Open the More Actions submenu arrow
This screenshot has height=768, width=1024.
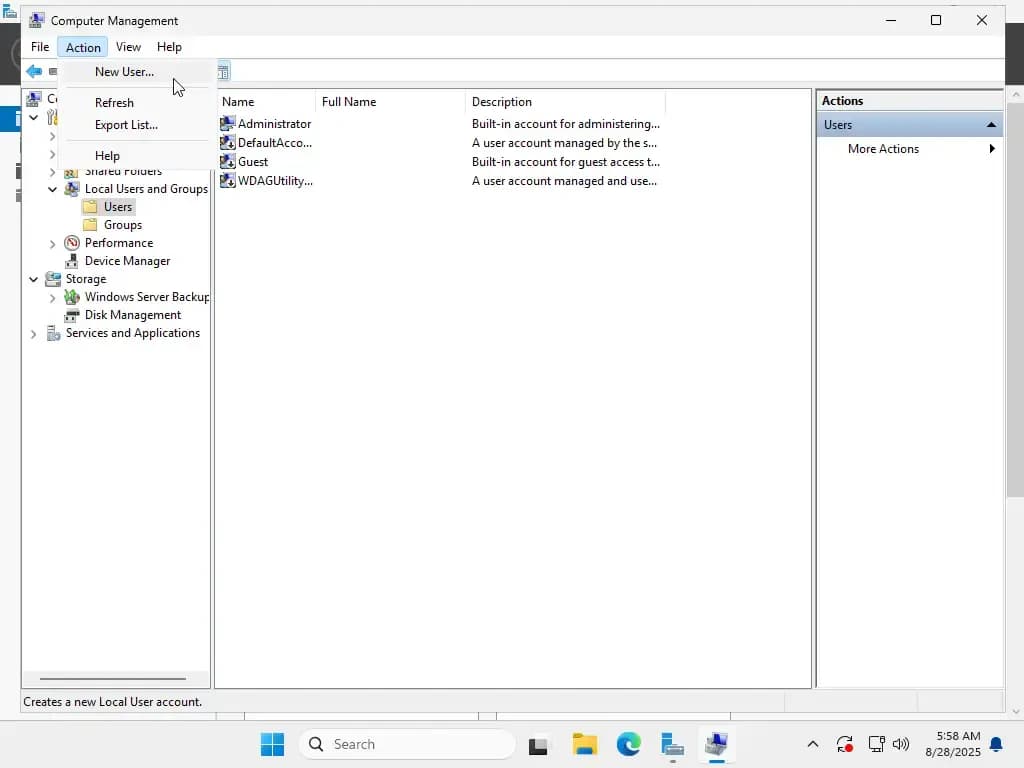coord(992,148)
